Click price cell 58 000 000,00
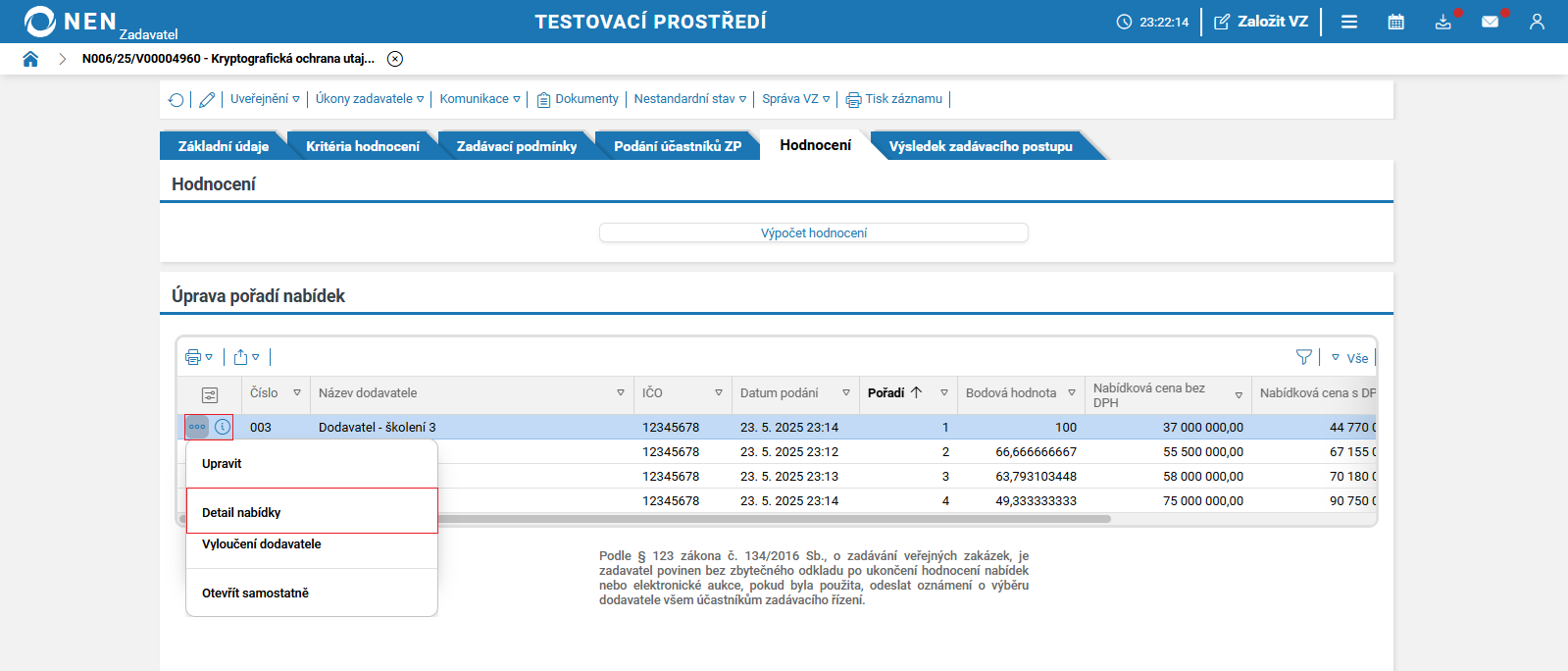 1203,477
